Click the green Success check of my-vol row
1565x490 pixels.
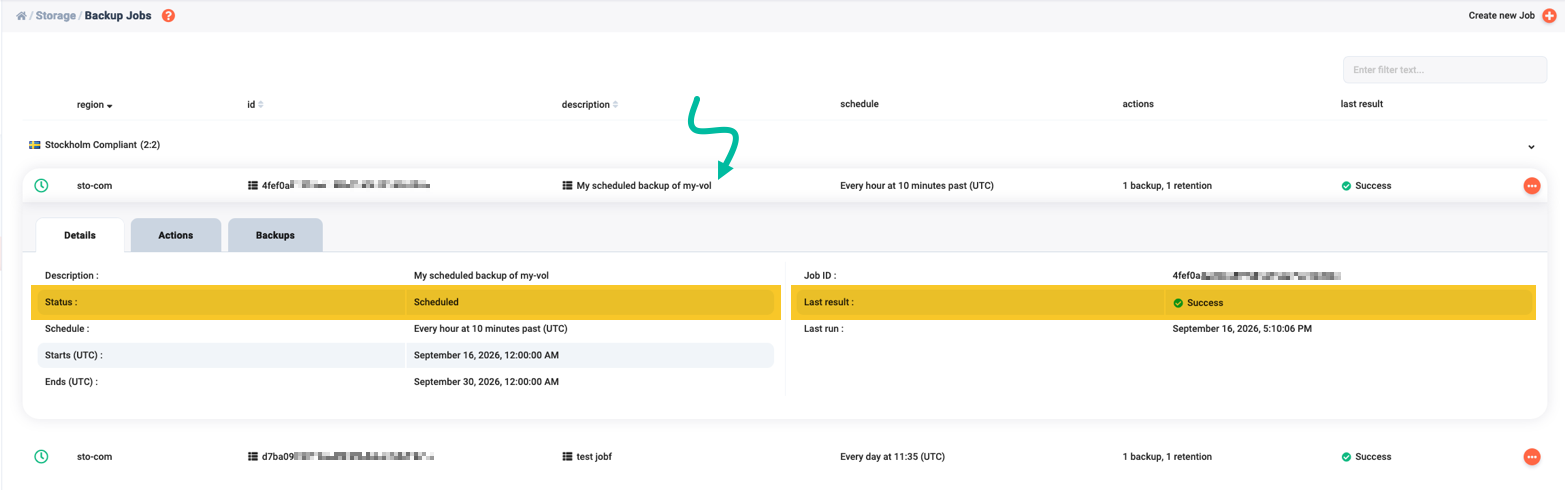(1346, 186)
